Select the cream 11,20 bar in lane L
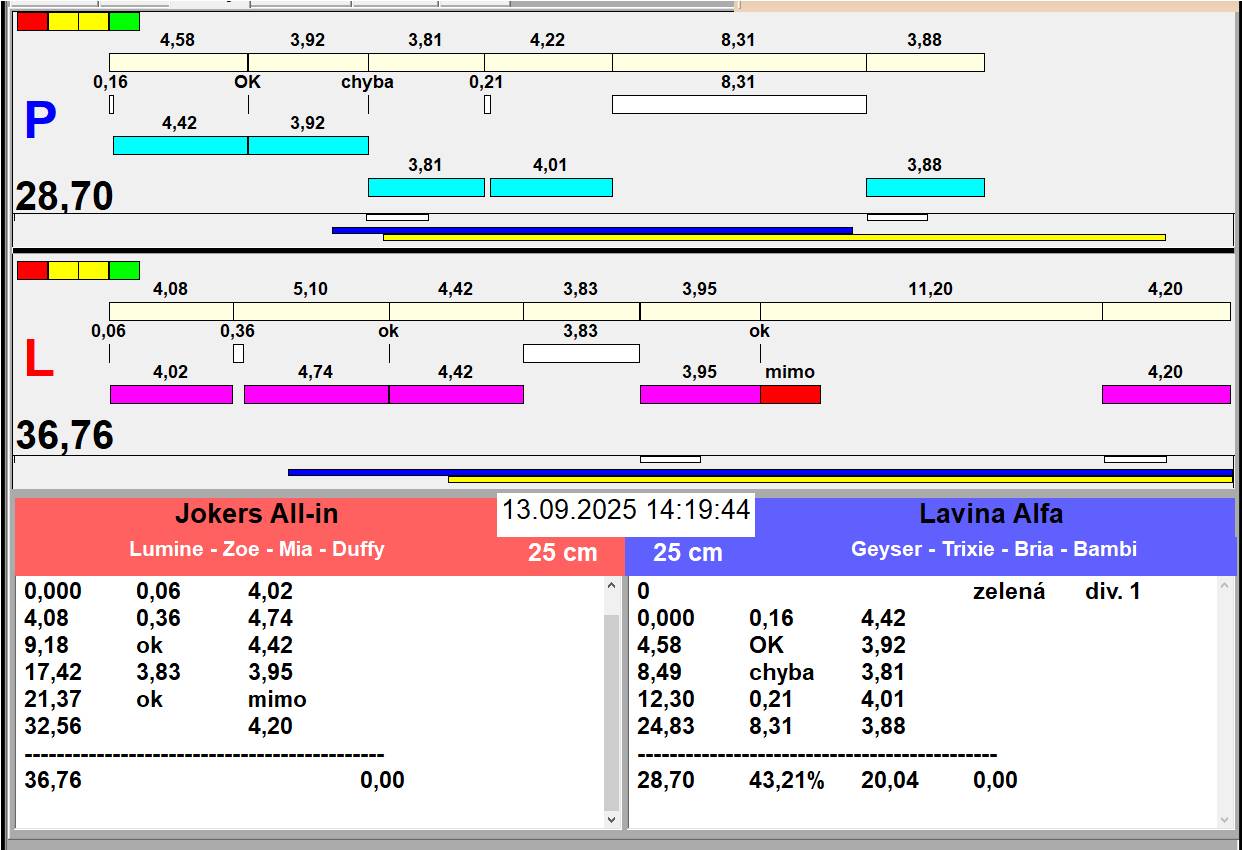This screenshot has height=850, width=1242. click(x=931, y=311)
